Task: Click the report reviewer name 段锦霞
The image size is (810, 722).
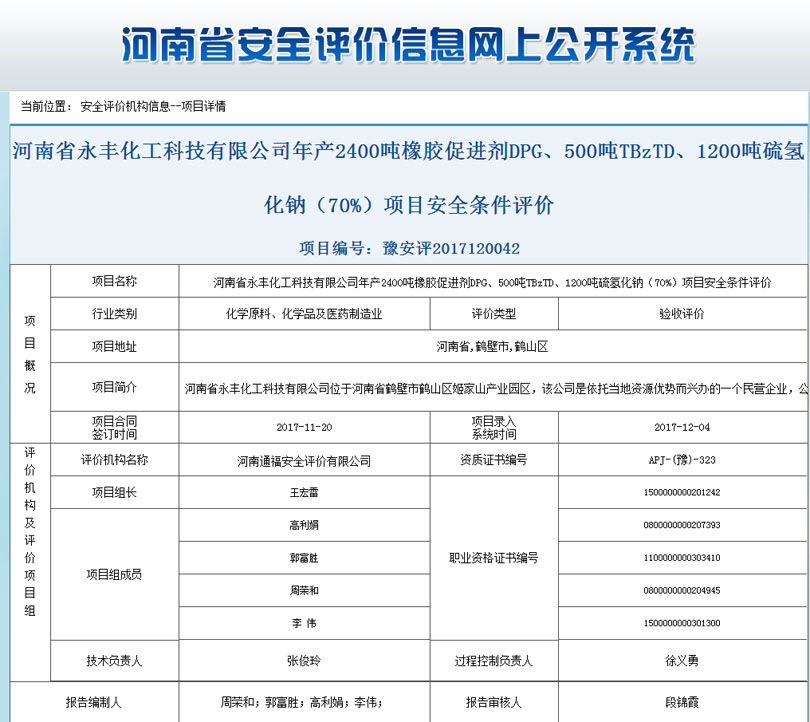Action: [682, 702]
